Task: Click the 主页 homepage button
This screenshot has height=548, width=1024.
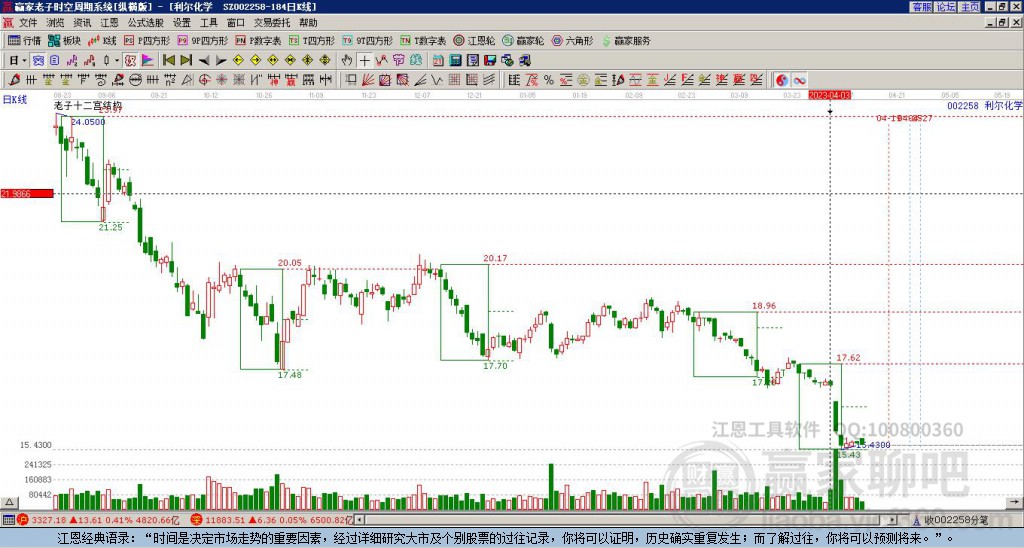Action: click(970, 7)
